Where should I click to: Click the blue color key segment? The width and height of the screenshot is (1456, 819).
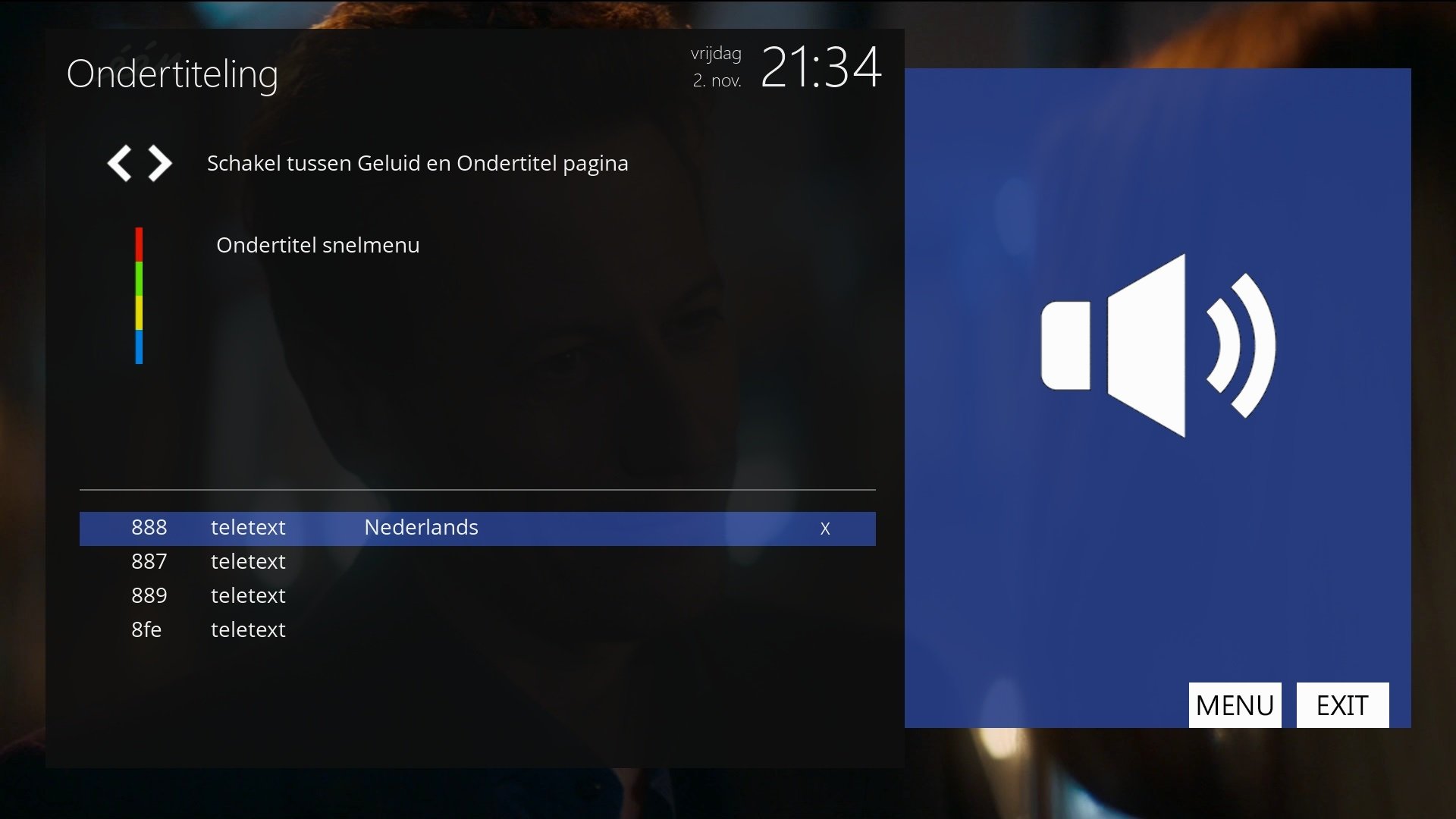click(139, 347)
